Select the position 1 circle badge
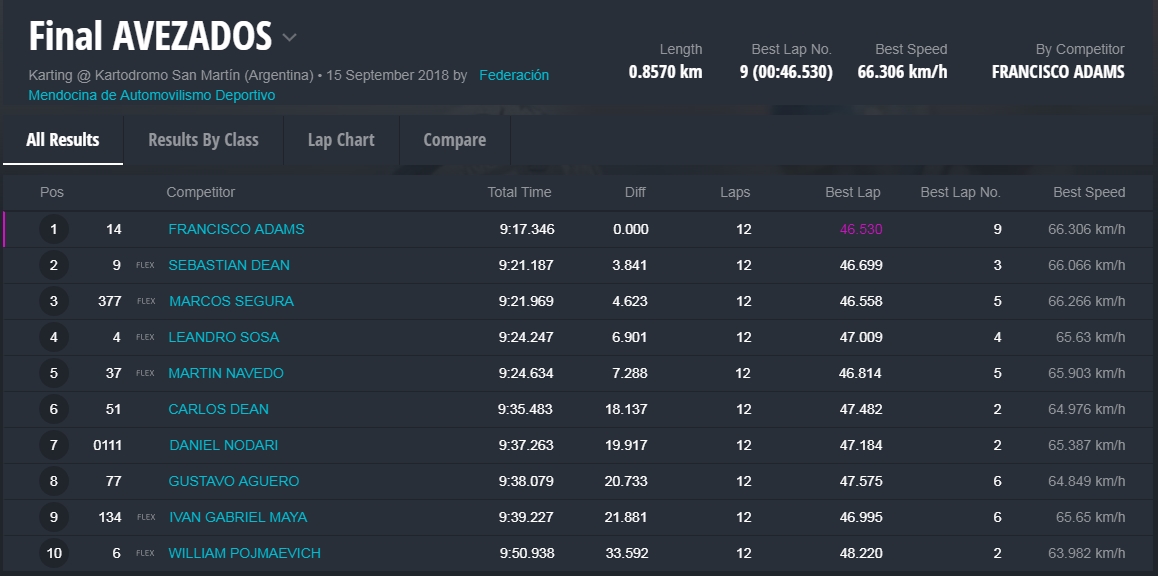Screen dimensions: 1158x576 point(54,229)
